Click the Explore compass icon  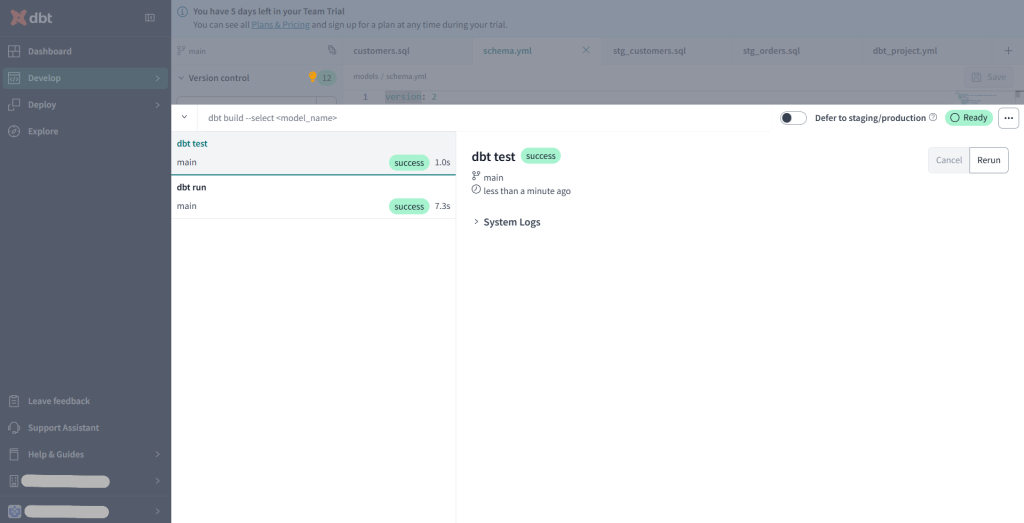pyautogui.click(x=14, y=131)
